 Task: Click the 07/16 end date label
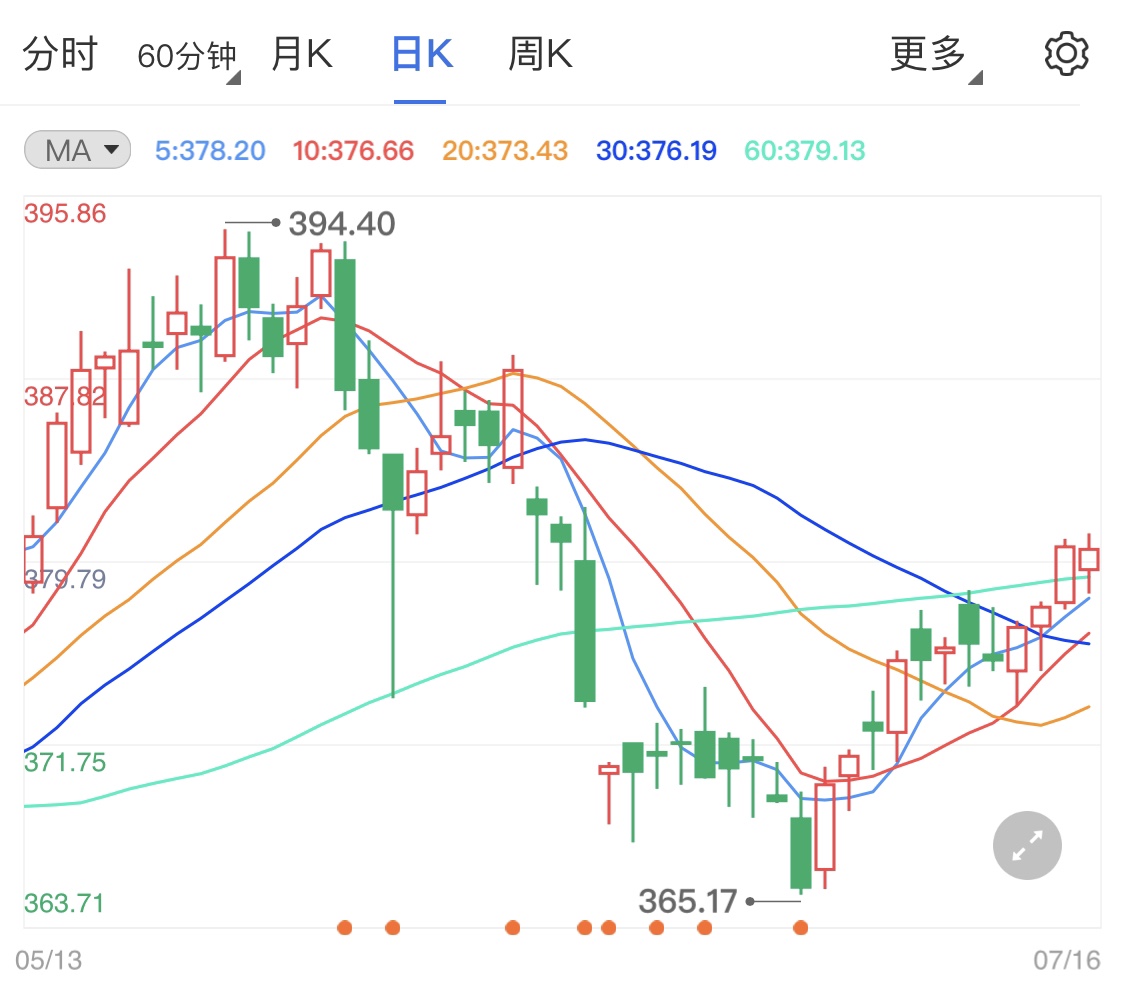(1066, 960)
